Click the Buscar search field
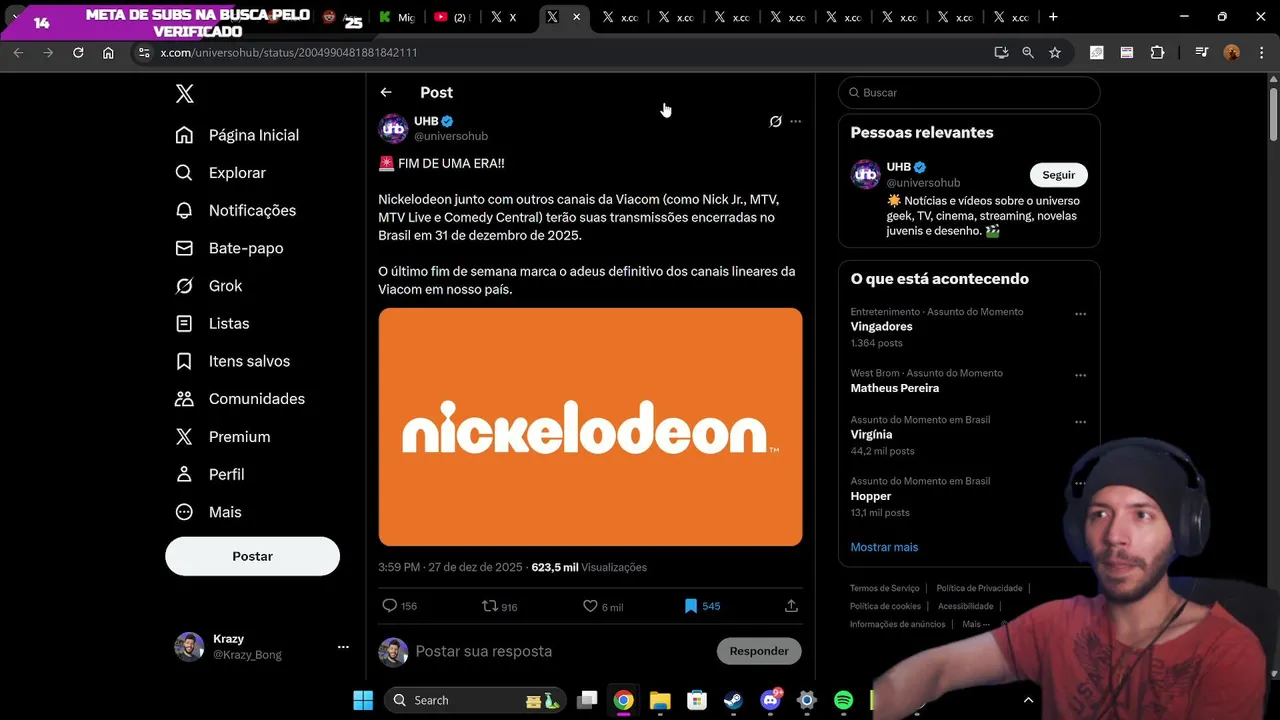1280x720 pixels. [x=969, y=92]
